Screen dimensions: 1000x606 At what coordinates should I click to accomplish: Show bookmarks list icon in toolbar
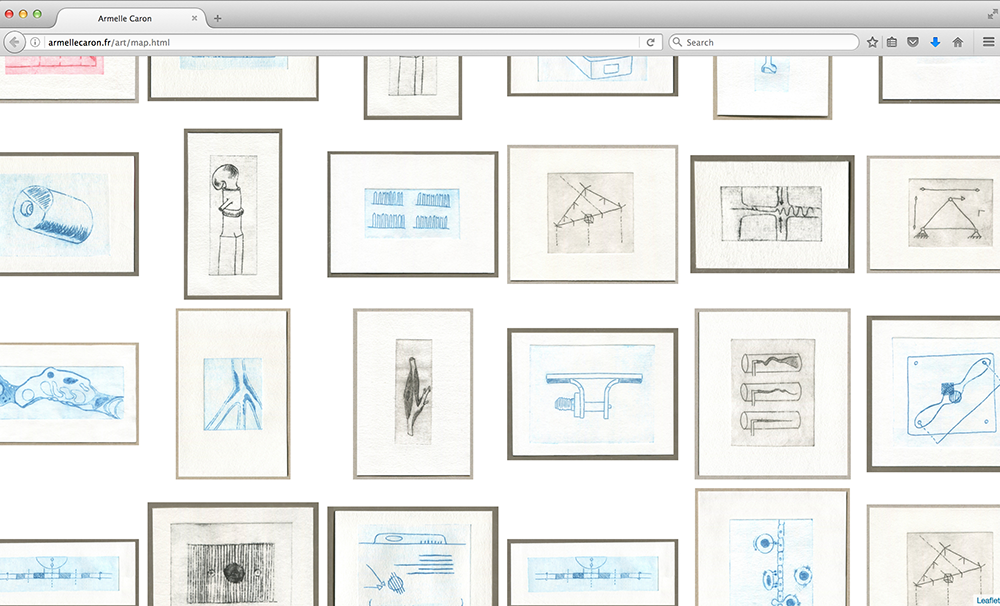coord(892,42)
